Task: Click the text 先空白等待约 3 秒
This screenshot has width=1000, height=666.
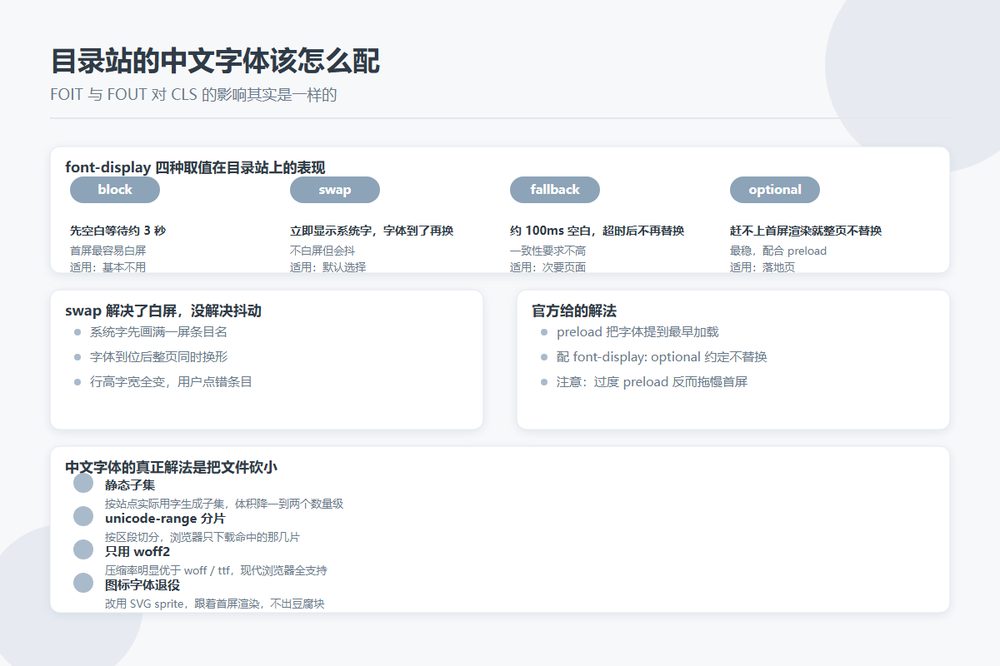Action: point(118,230)
